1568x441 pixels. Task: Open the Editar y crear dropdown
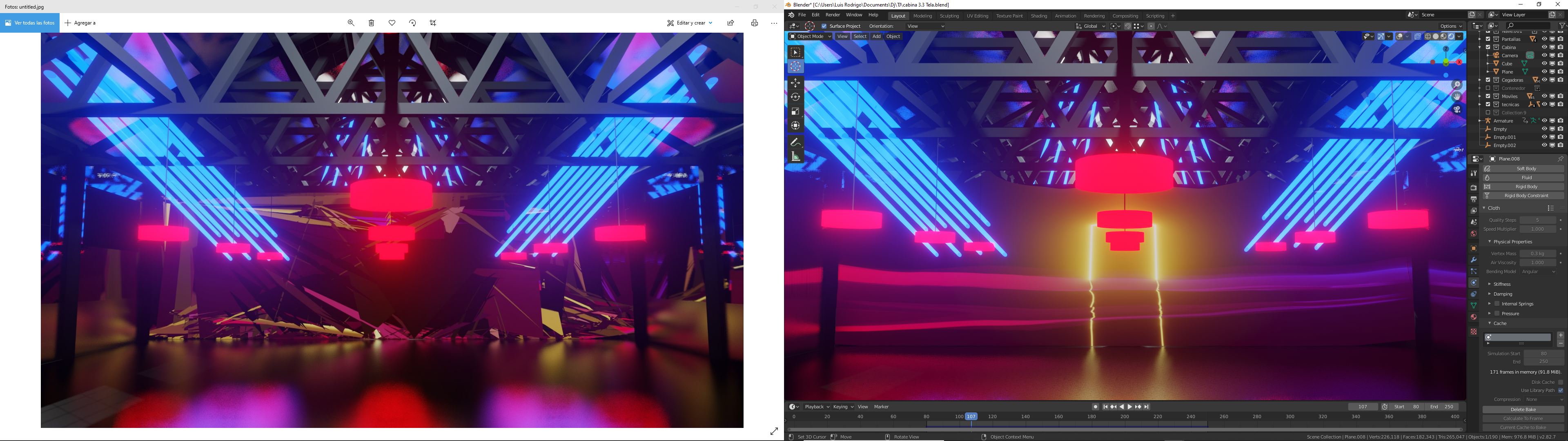coord(690,22)
